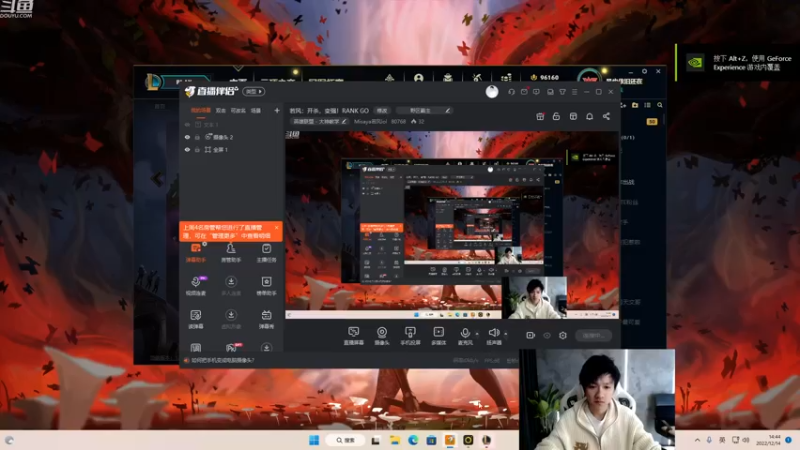Expand the speaker options arrow
This screenshot has width=800, height=450.
pos(506,334)
